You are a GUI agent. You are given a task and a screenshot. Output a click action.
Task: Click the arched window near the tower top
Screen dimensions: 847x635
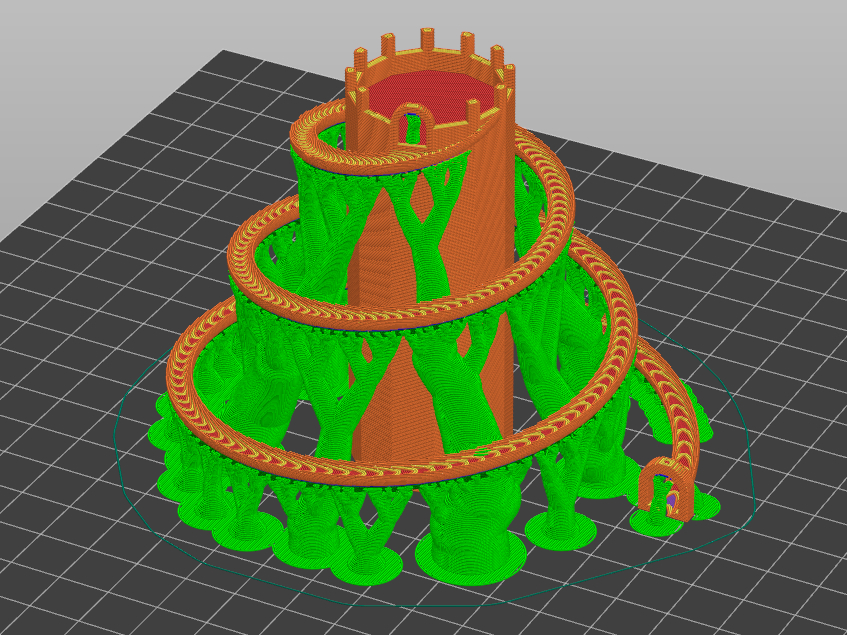pyautogui.click(x=411, y=125)
